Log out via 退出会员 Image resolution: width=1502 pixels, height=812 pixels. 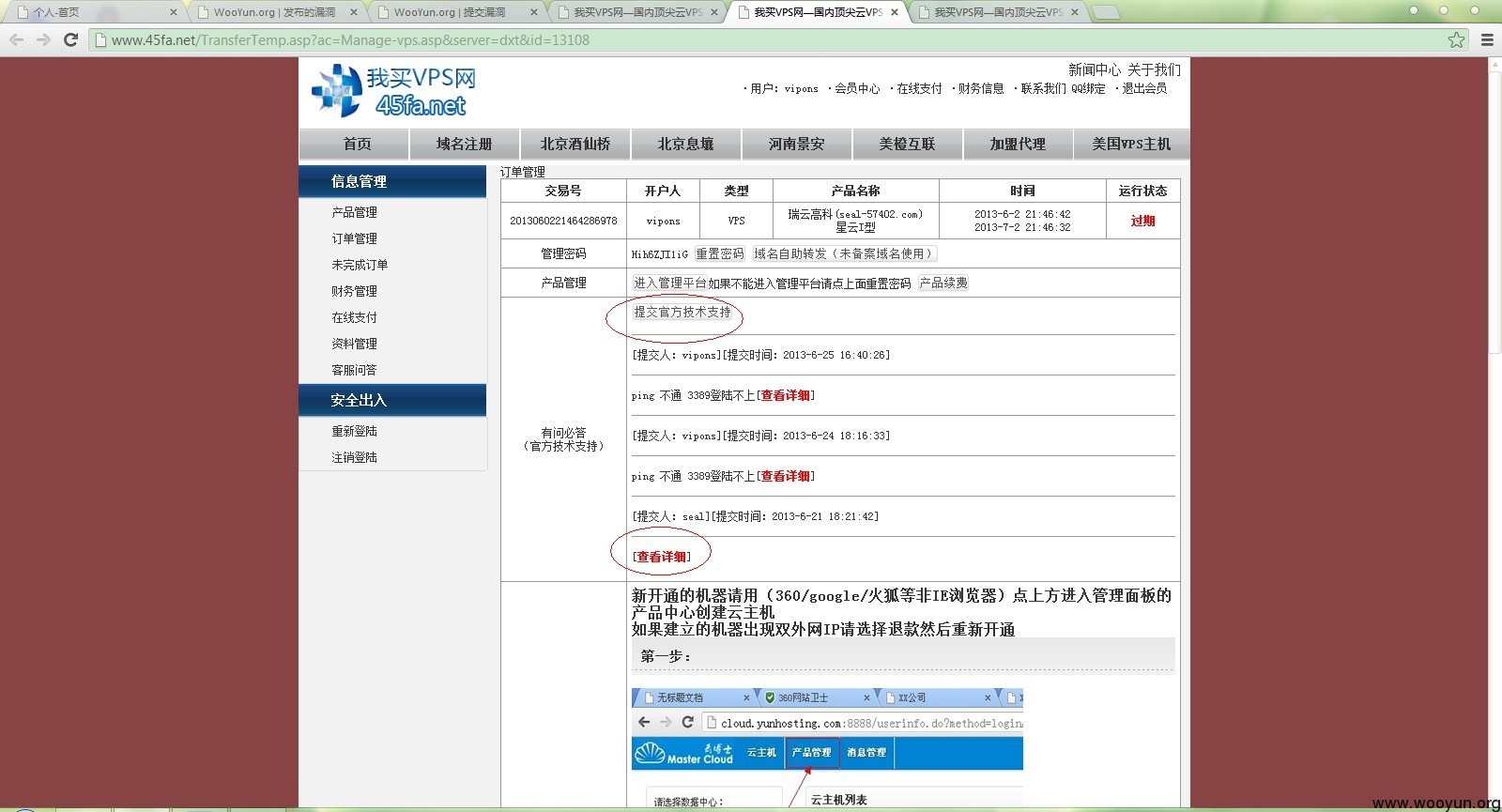tap(1144, 88)
